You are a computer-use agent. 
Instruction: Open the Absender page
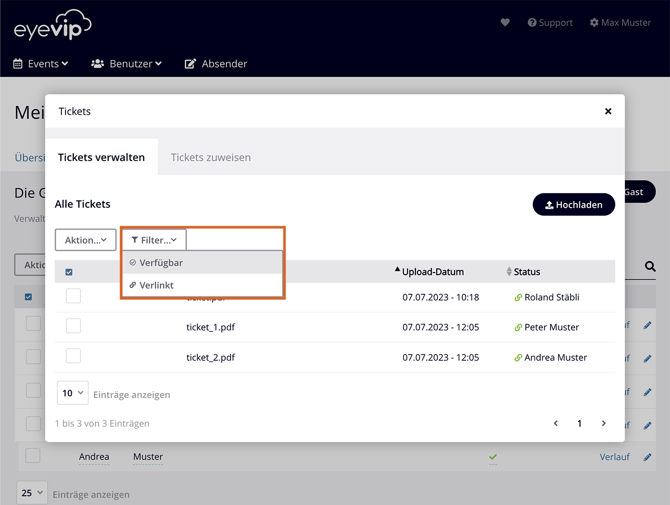pyautogui.click(x=216, y=64)
